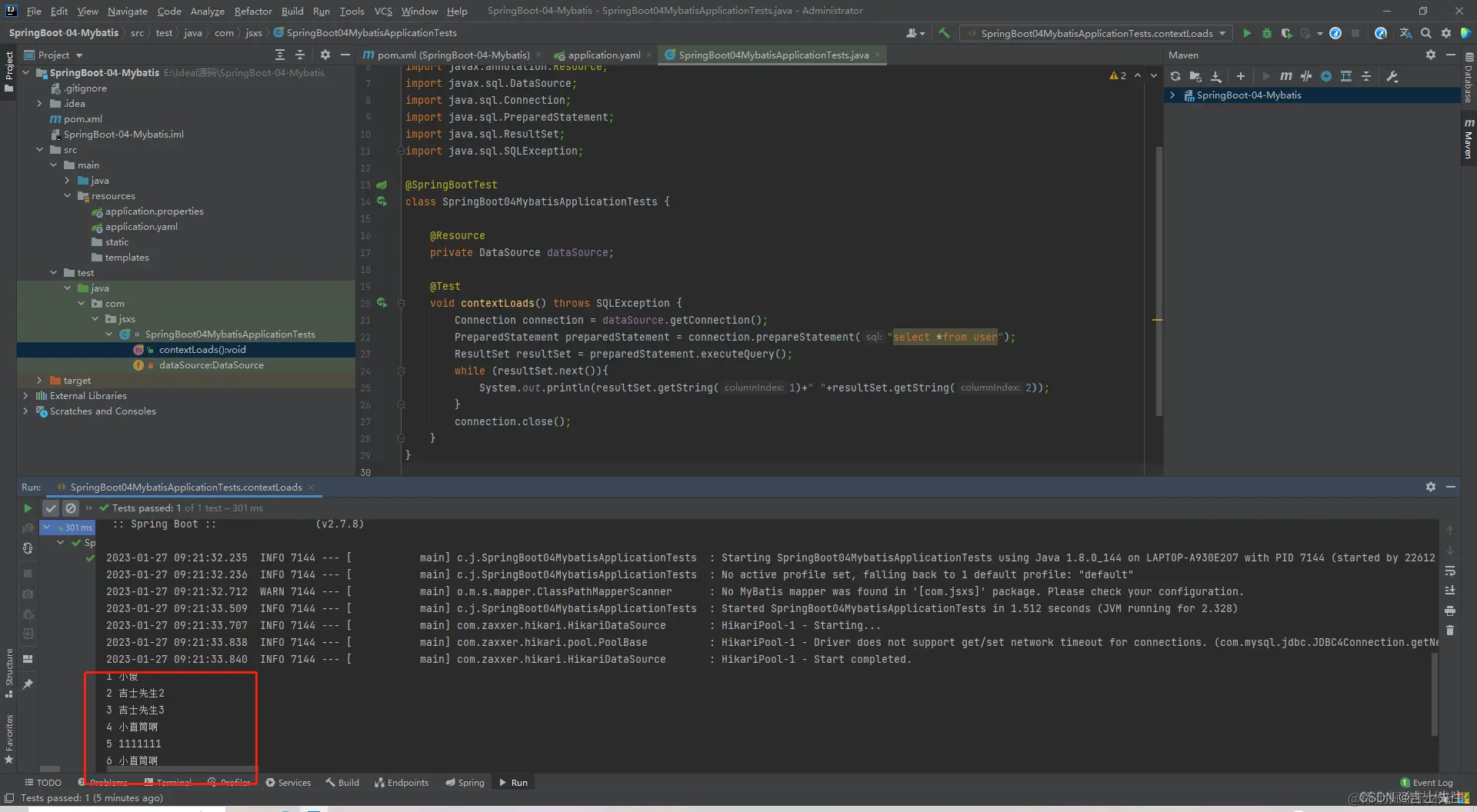Download Maven sources and documentation
This screenshot has height=812, width=1477.
(1215, 76)
